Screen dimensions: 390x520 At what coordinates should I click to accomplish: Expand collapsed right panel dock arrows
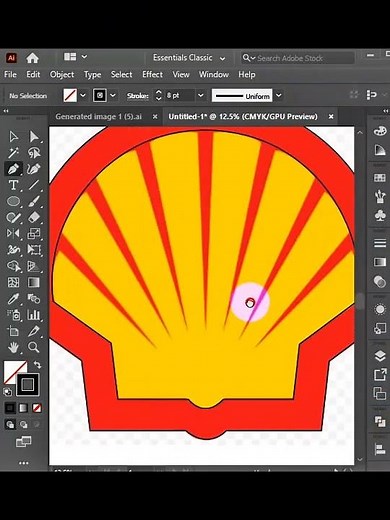click(x=385, y=111)
